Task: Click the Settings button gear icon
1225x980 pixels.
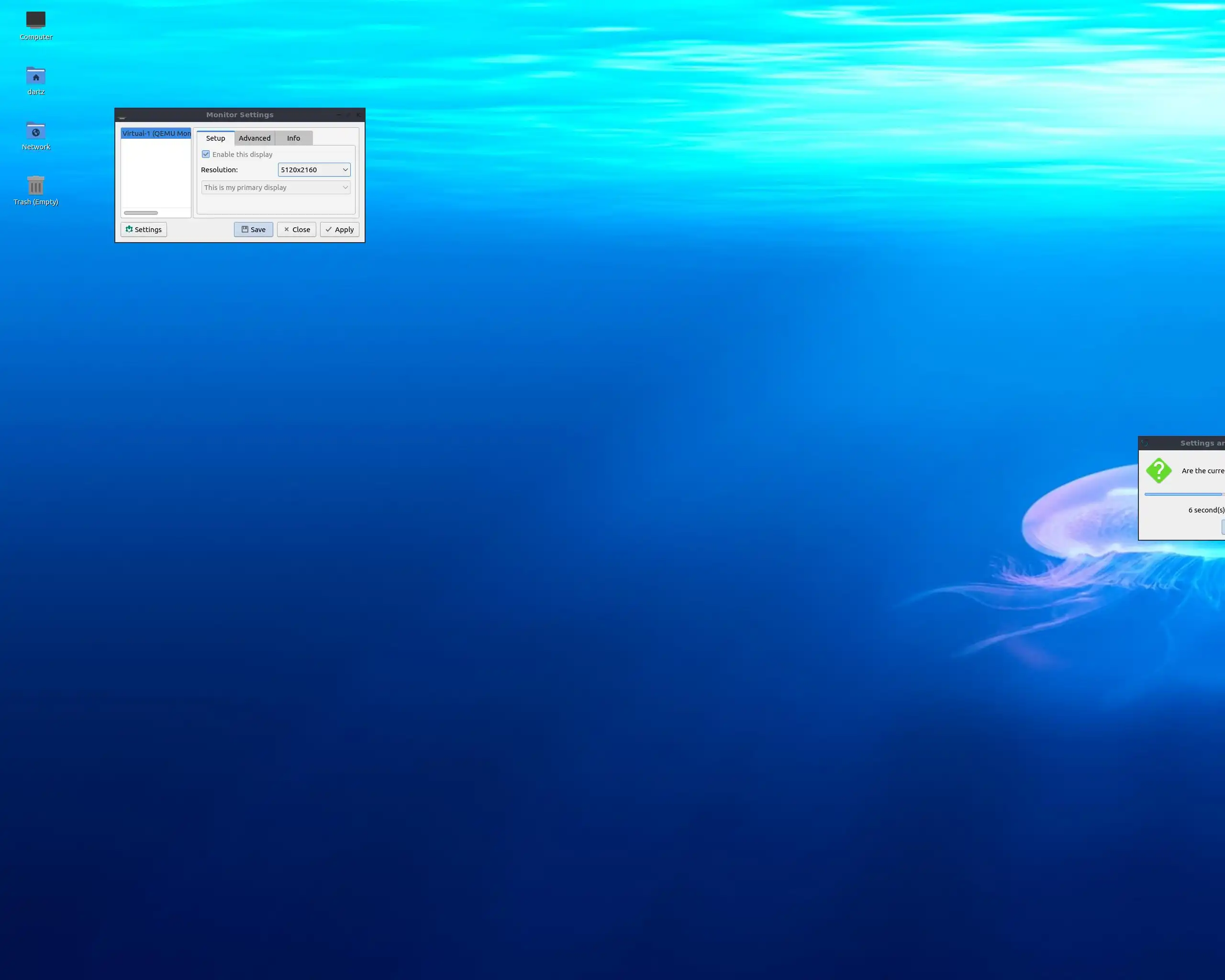Action: tap(129, 229)
